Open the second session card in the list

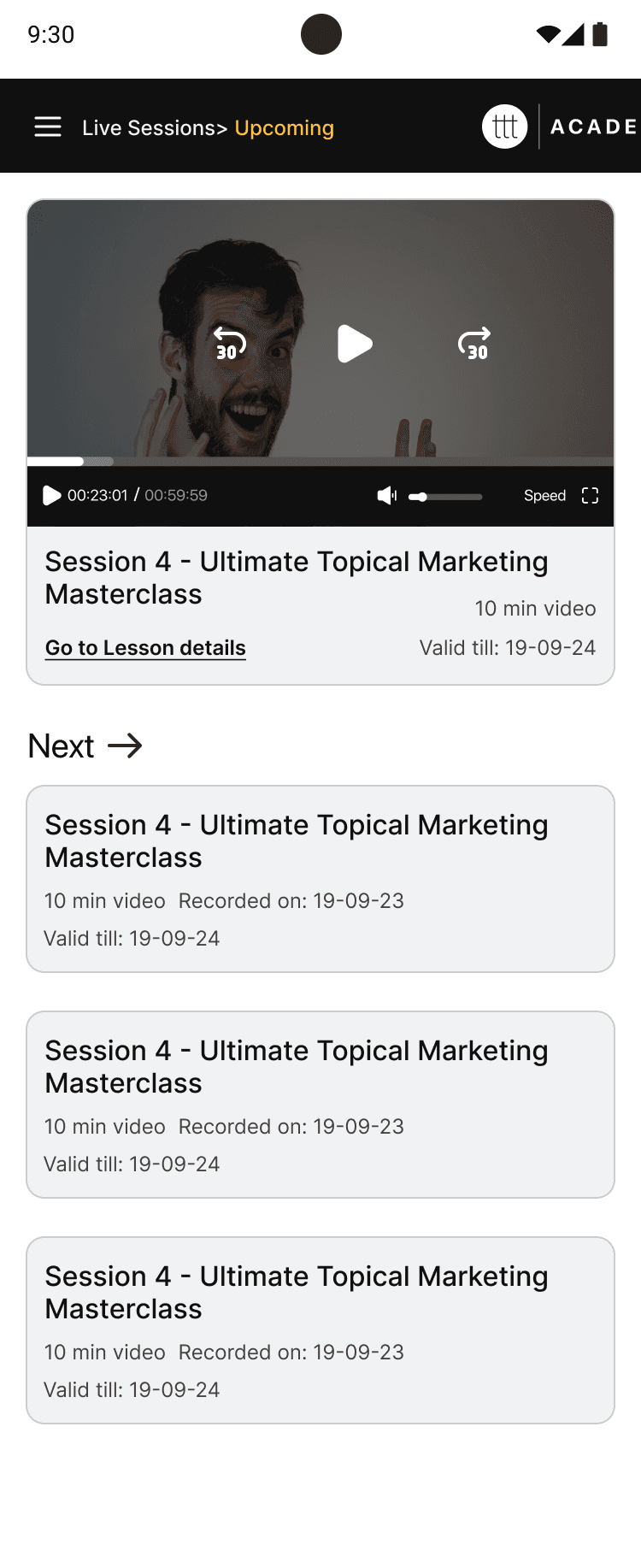pos(320,1105)
